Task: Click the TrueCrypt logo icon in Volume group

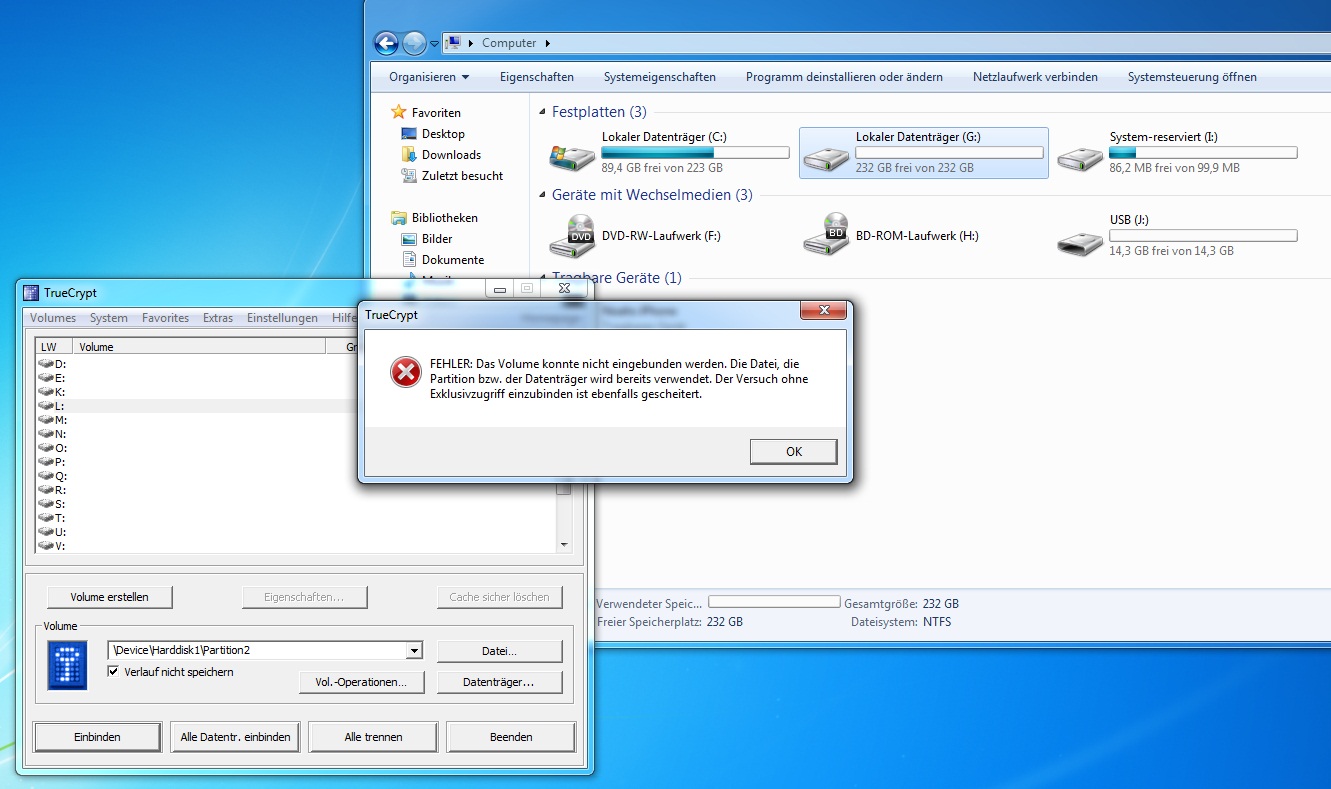Action: tap(67, 666)
